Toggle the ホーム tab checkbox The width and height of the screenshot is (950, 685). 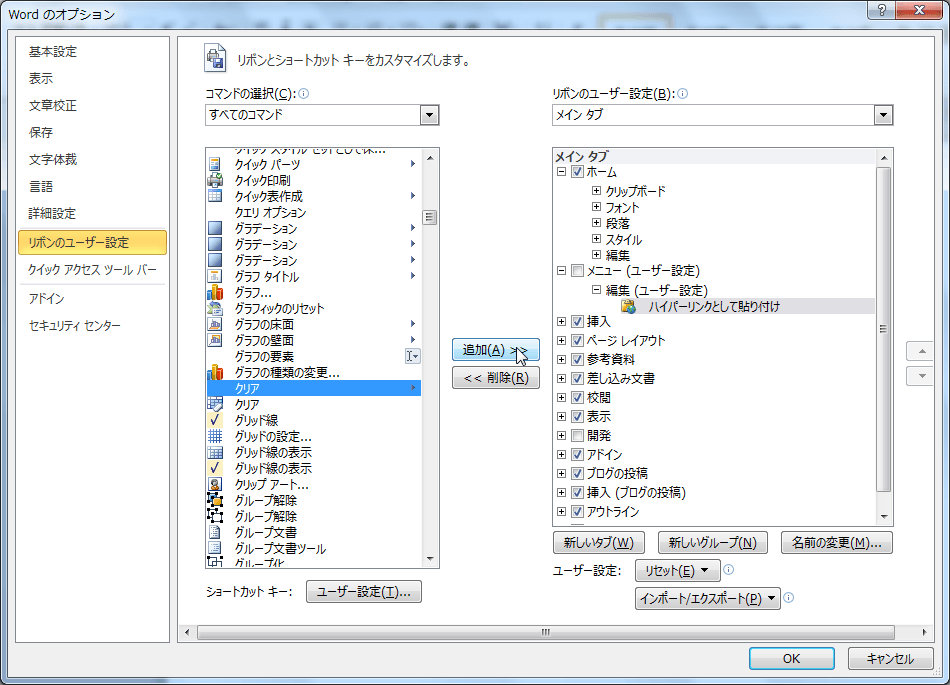coord(577,171)
